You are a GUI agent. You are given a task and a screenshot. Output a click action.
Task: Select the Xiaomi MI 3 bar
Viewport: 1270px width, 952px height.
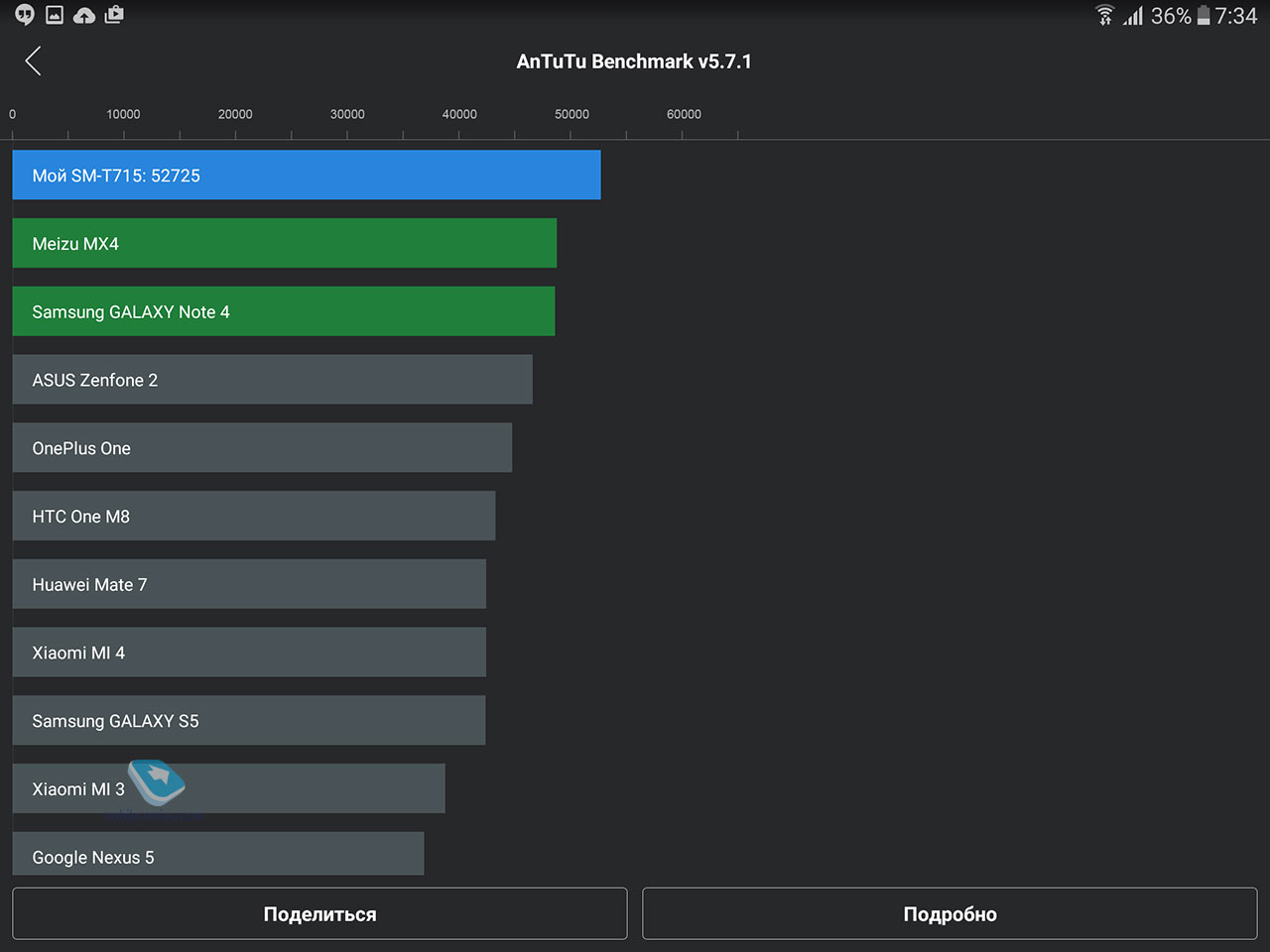click(x=229, y=788)
